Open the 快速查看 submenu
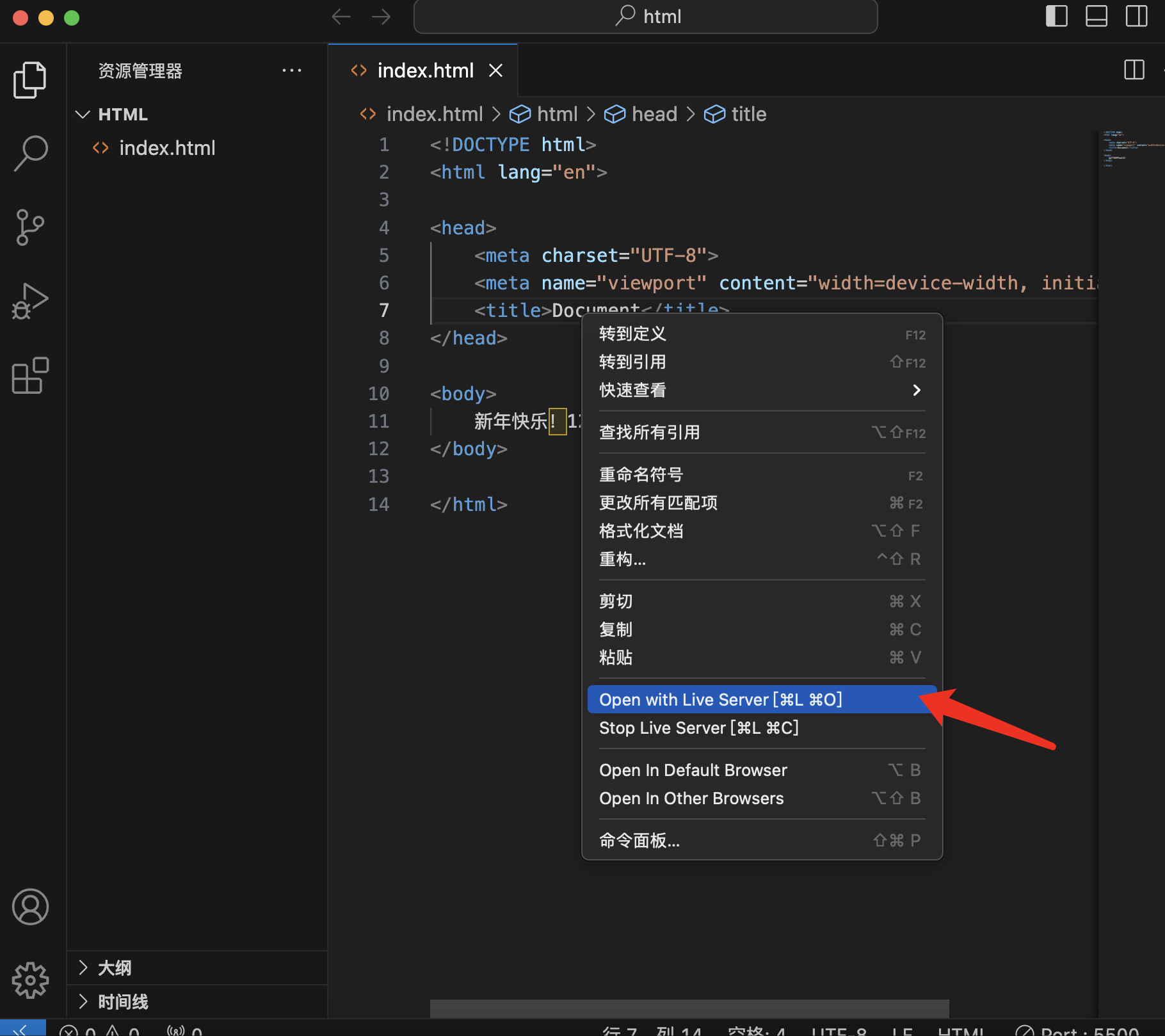The image size is (1165, 1036). [x=762, y=391]
